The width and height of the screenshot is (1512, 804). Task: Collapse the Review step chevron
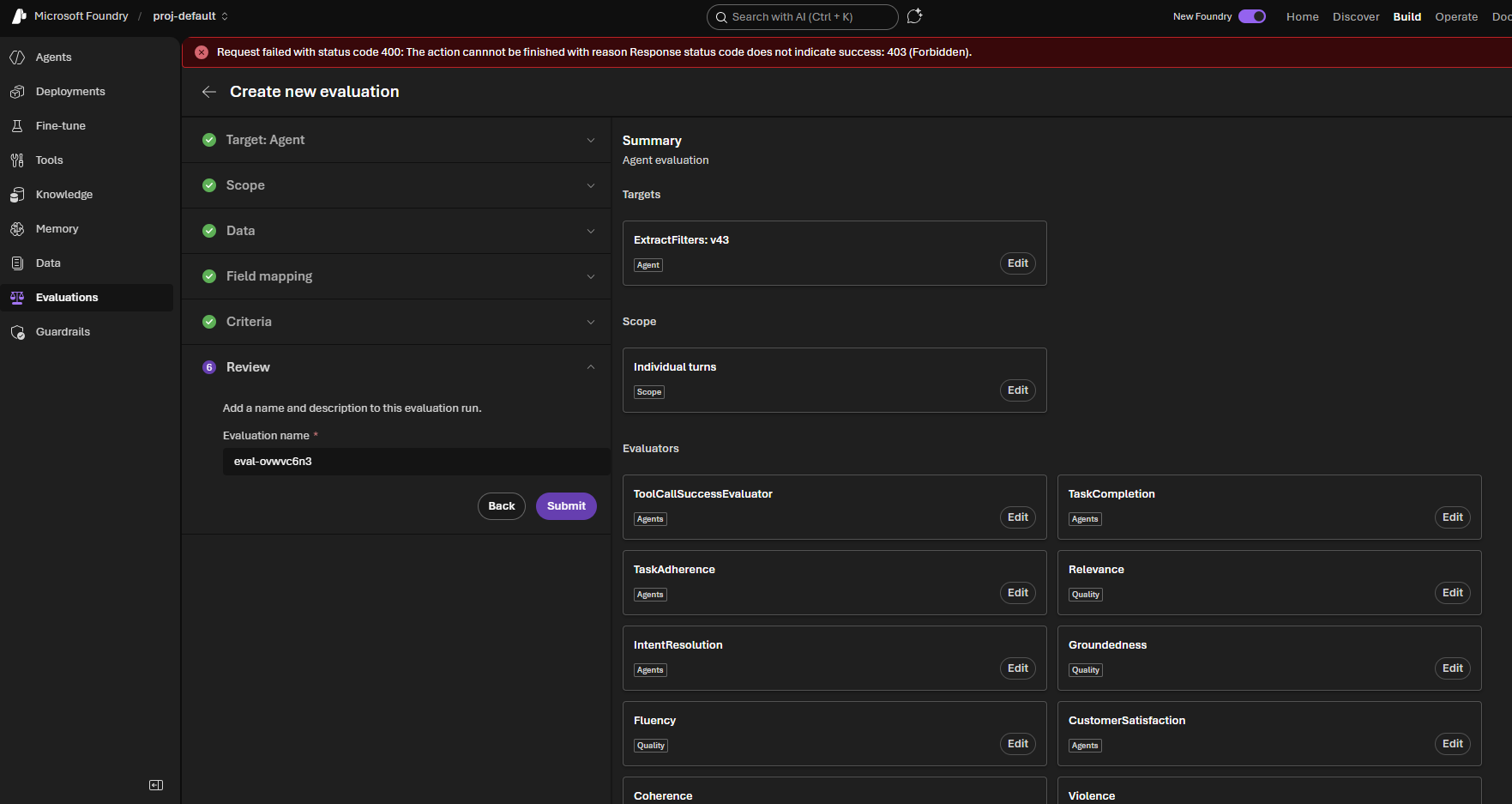[x=591, y=367]
